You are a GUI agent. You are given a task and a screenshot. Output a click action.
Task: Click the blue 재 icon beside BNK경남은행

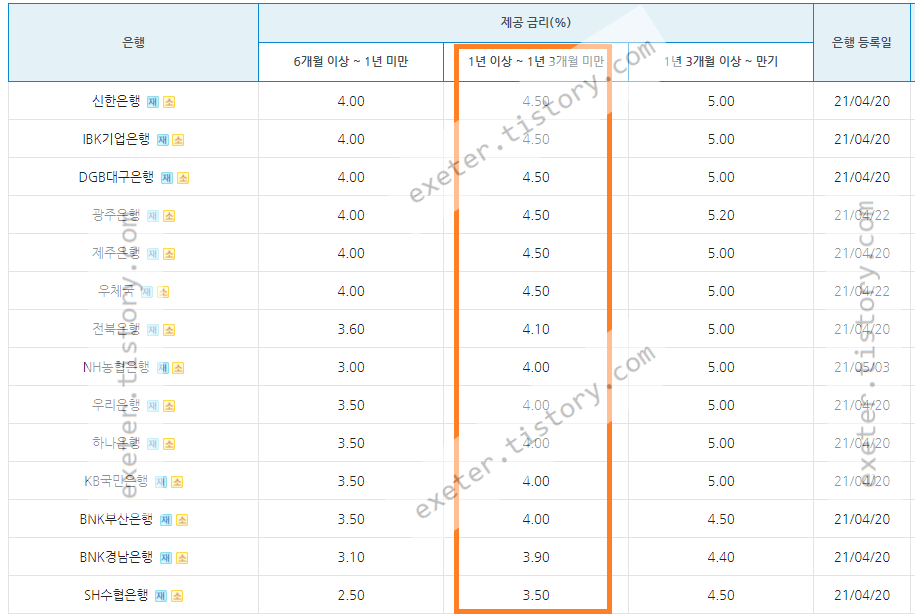(x=165, y=558)
